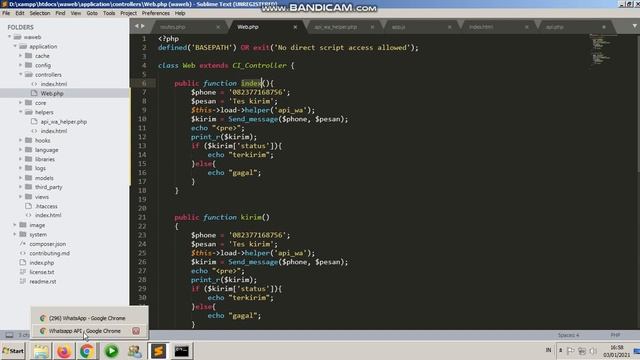
Task: Expand the core folder
Action: [20, 102]
